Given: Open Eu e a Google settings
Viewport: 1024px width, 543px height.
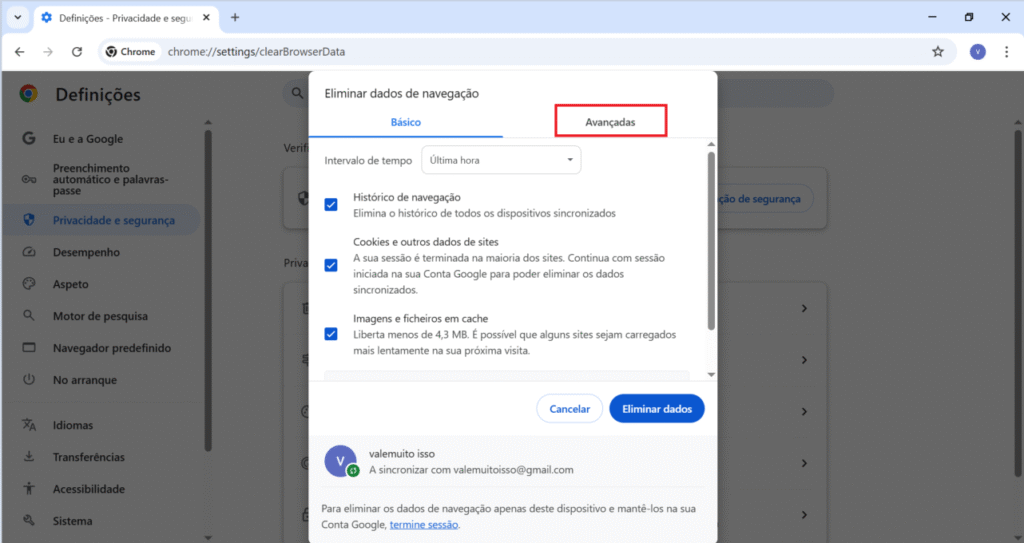Looking at the screenshot, I should point(88,139).
